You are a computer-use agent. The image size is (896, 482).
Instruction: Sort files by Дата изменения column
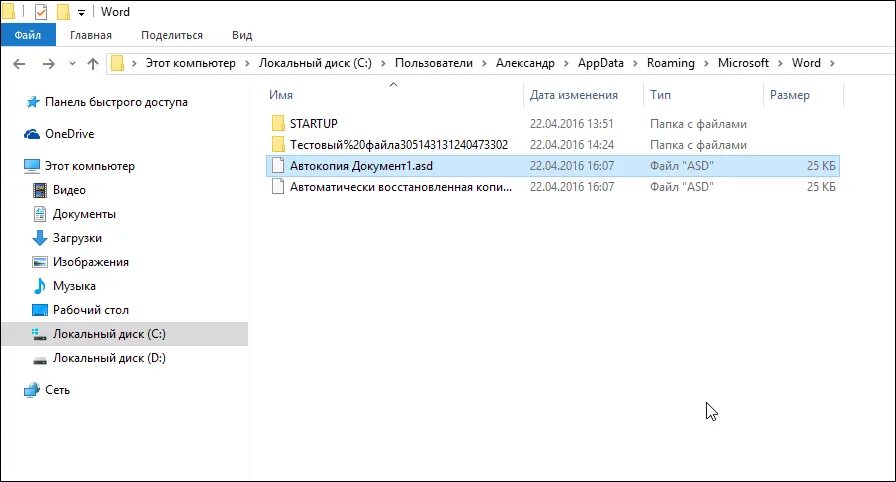click(574, 95)
